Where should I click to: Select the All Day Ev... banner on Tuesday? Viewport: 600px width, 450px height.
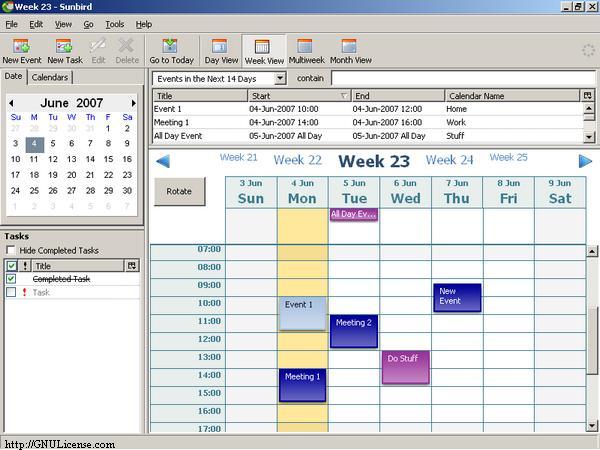pyautogui.click(x=354, y=214)
